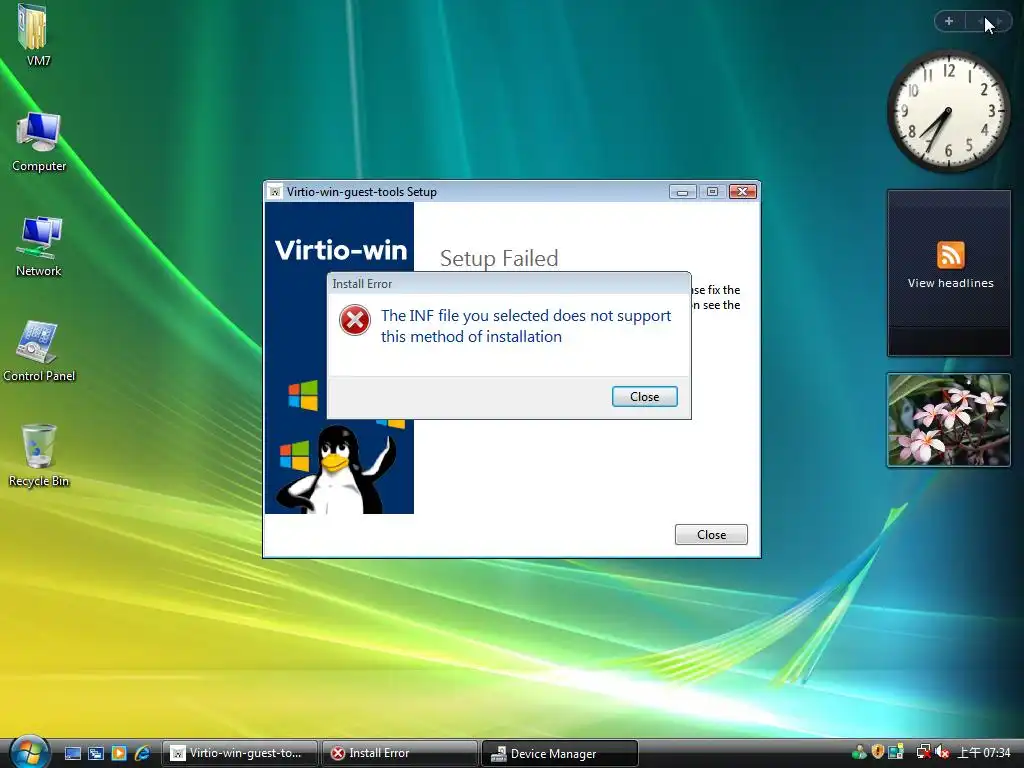
Task: Click the flower slideshow gadget picture
Action: (x=948, y=420)
